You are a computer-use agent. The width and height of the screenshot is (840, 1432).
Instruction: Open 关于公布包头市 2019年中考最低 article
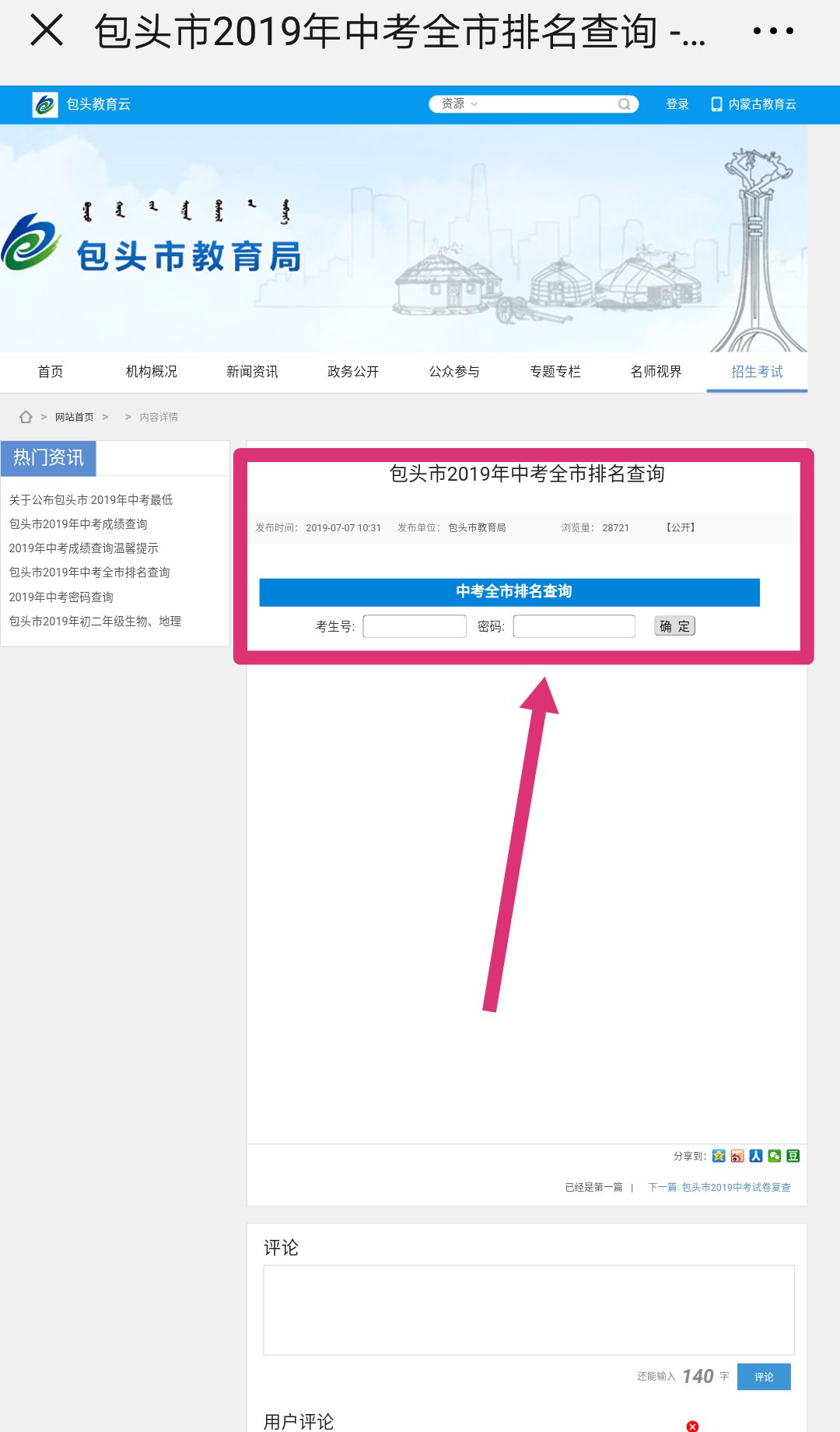[91, 499]
